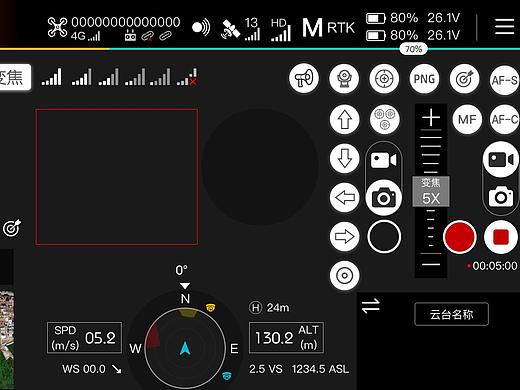520x390 pixels.
Task: Tap the RTK status label
Action: click(341, 28)
